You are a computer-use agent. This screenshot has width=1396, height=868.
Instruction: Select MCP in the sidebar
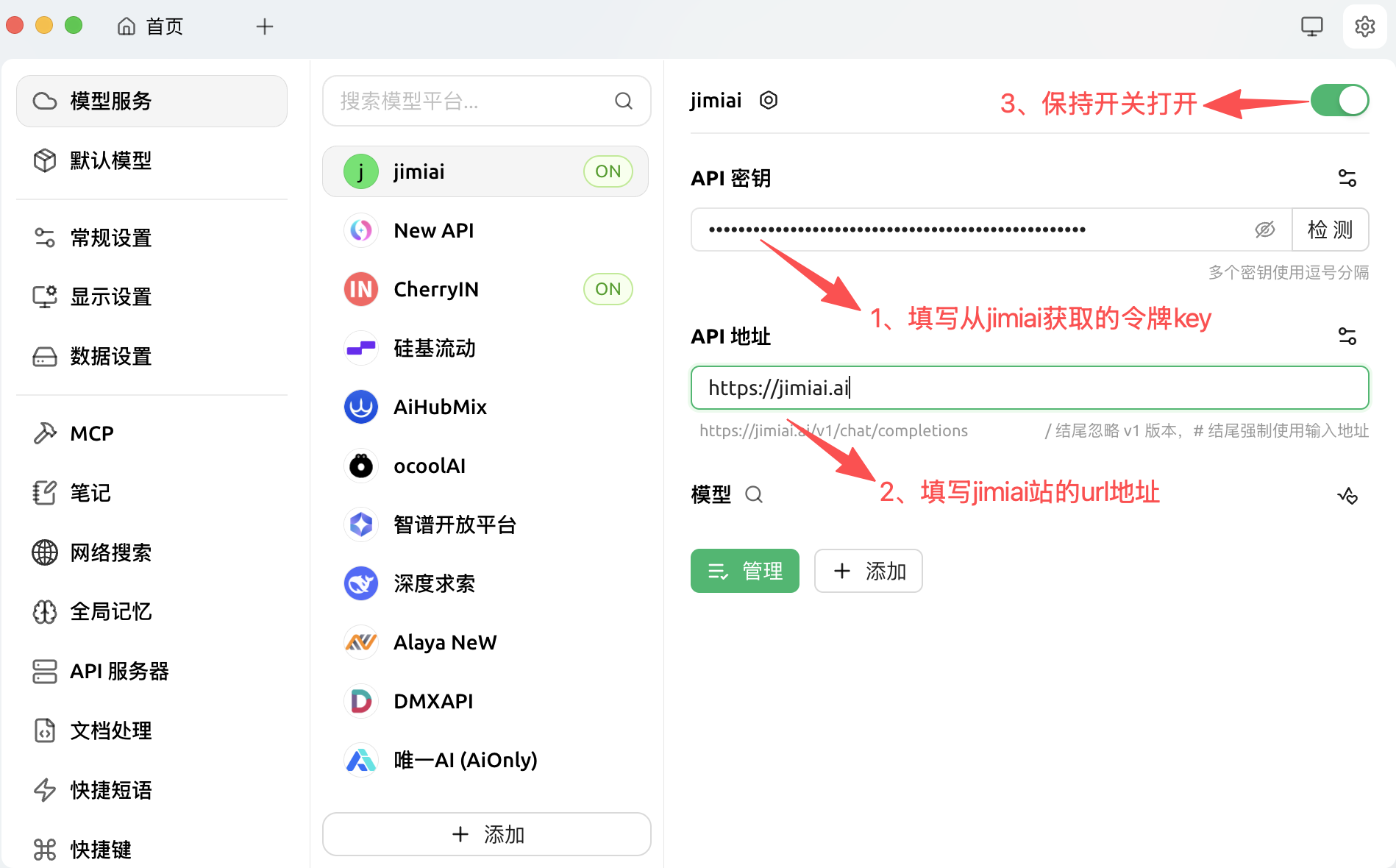tap(90, 433)
